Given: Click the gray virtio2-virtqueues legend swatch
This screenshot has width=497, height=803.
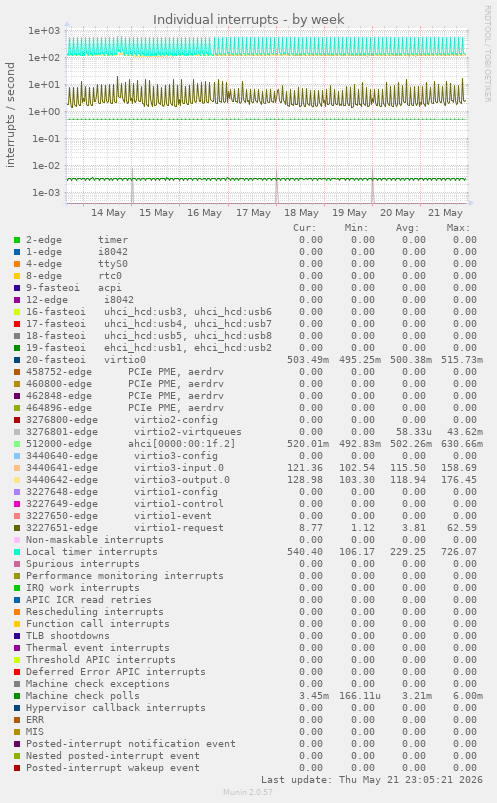Looking at the screenshot, I should (17, 432).
